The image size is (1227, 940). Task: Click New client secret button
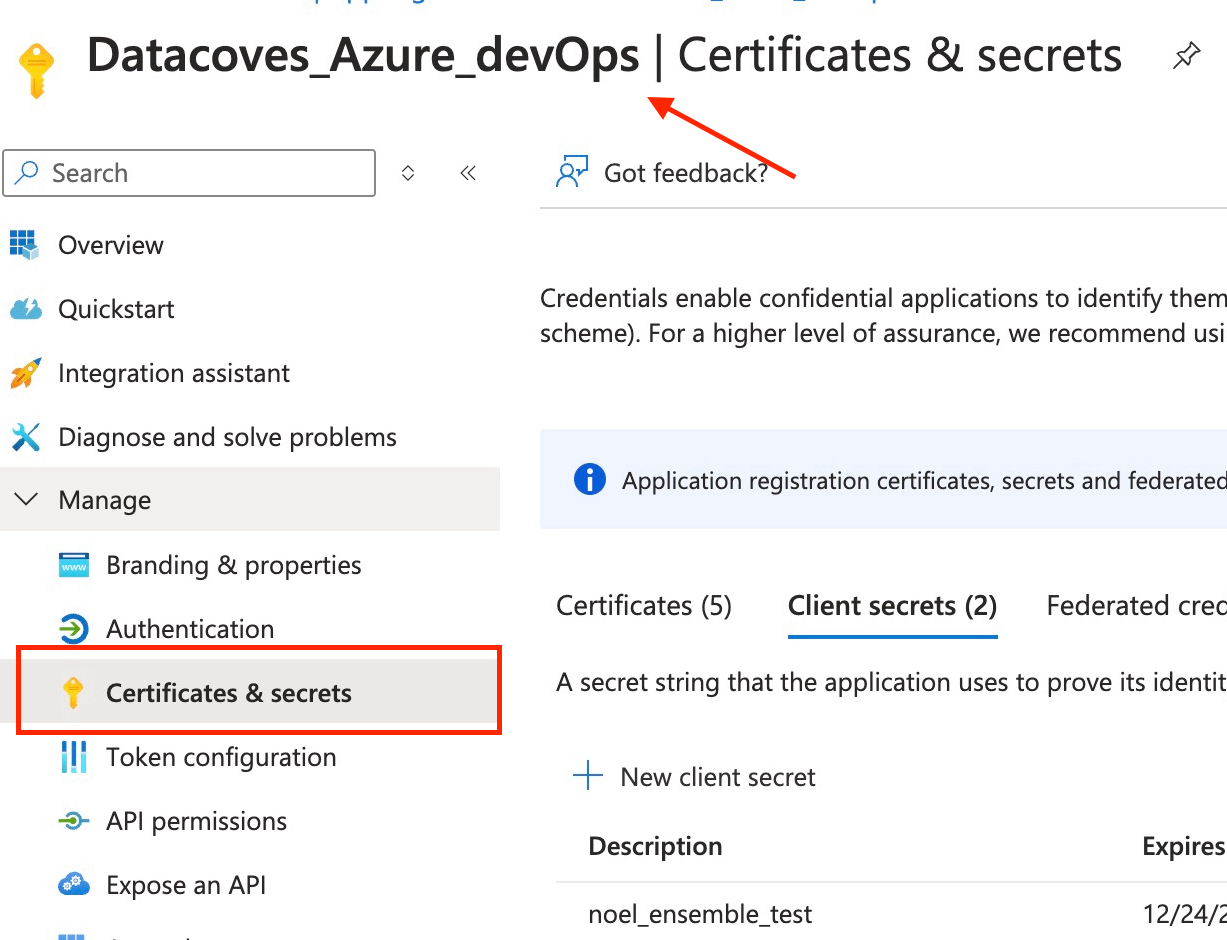694,777
